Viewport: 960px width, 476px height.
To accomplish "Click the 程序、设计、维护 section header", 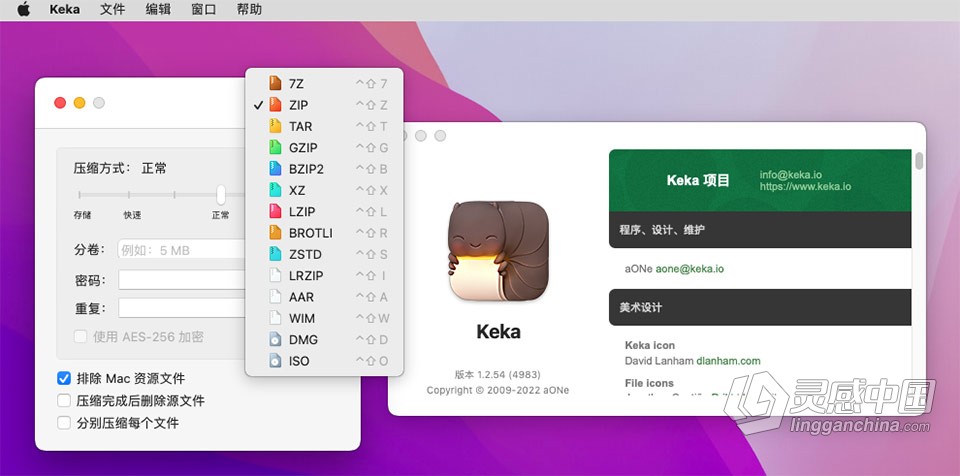I will tap(760, 230).
